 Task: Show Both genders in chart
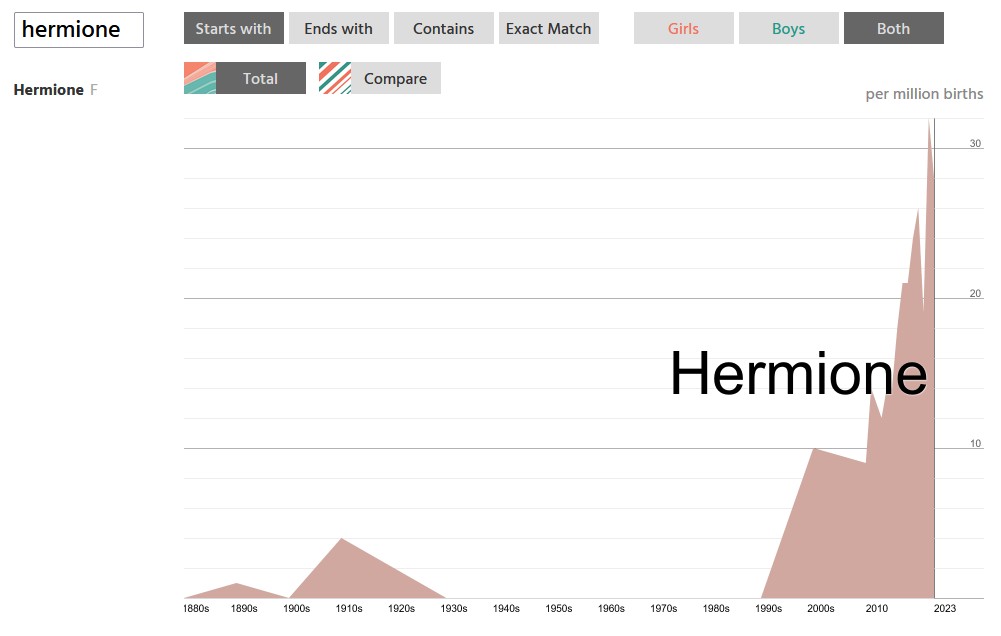point(894,29)
